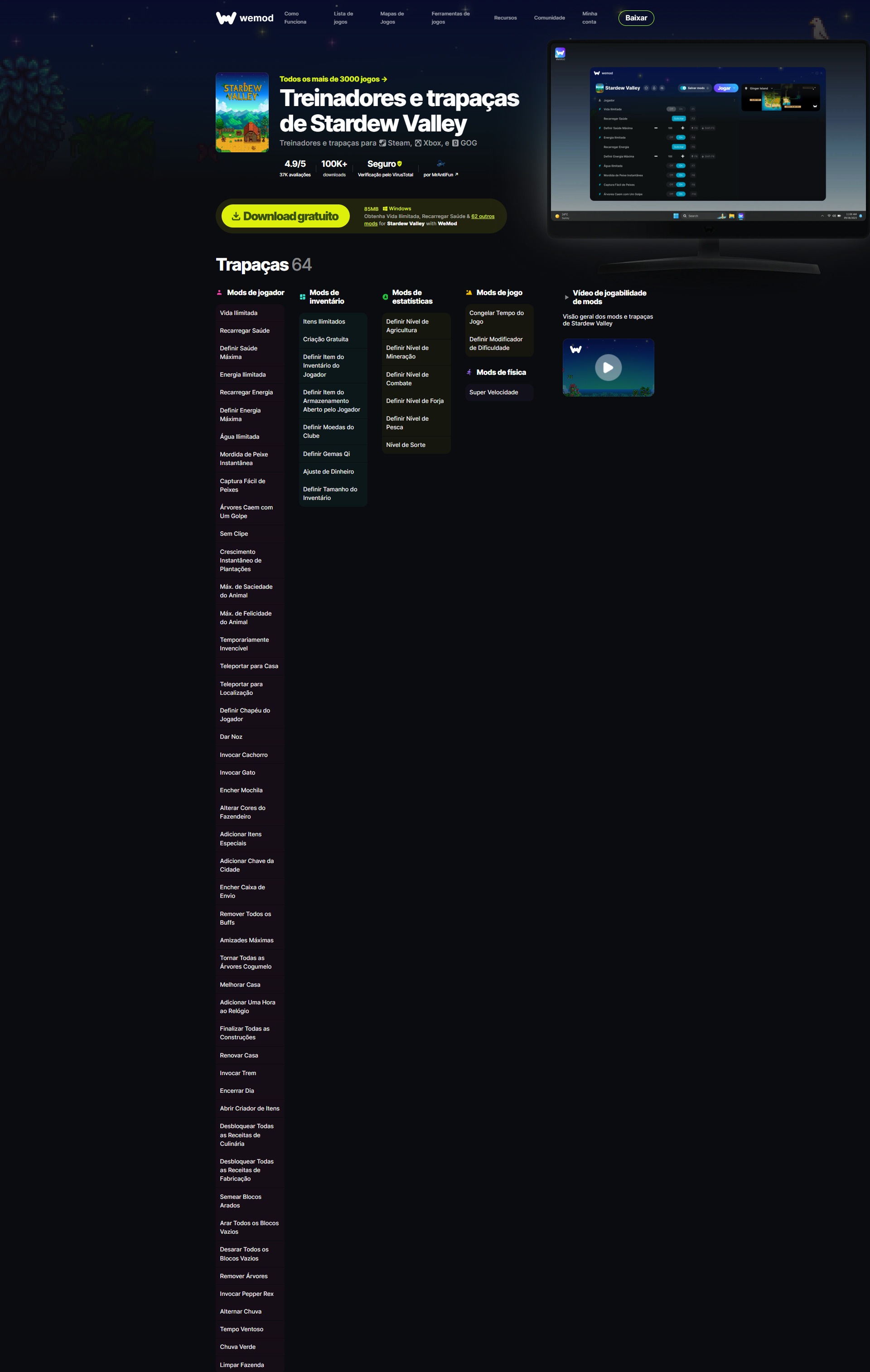
Task: Click the Tempo Ventoso entry
Action: (x=250, y=1329)
